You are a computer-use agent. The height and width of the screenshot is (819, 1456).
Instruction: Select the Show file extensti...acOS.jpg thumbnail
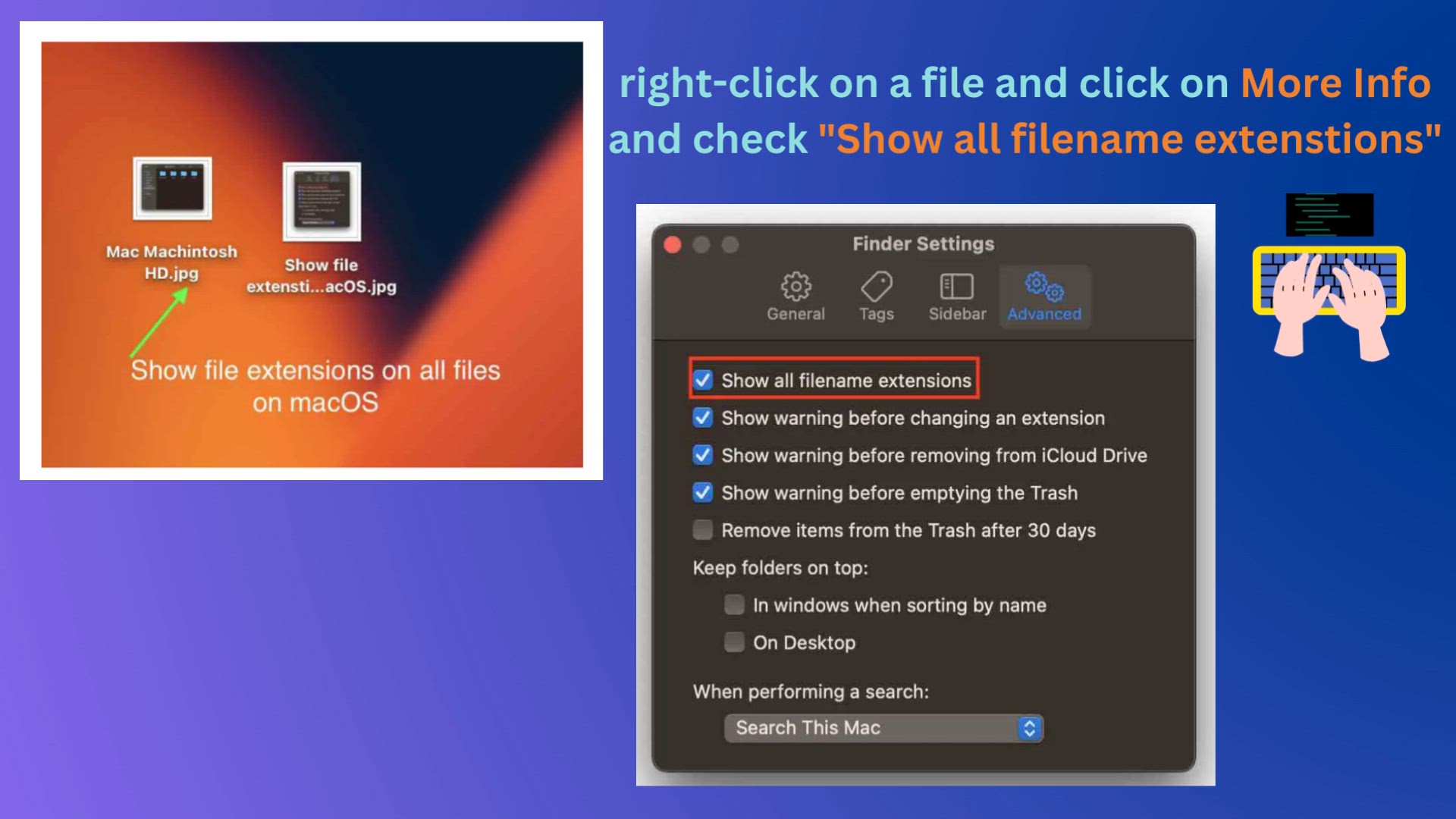coord(322,202)
